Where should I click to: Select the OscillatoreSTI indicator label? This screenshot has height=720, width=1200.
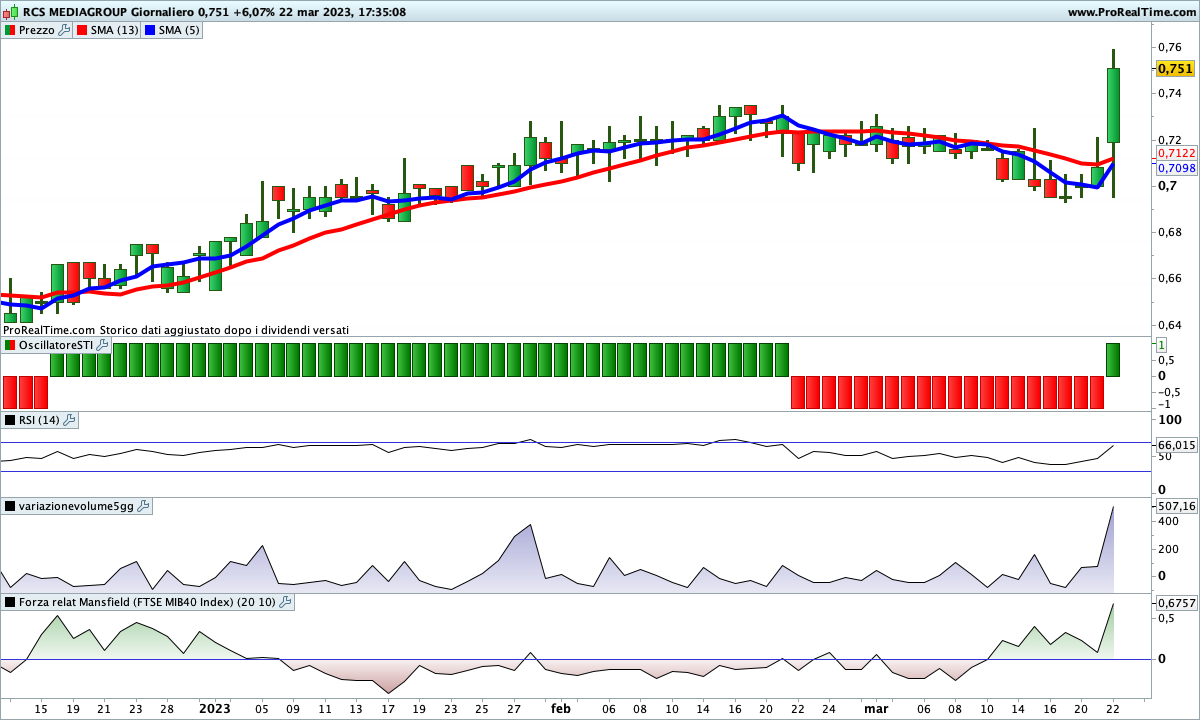click(56, 345)
